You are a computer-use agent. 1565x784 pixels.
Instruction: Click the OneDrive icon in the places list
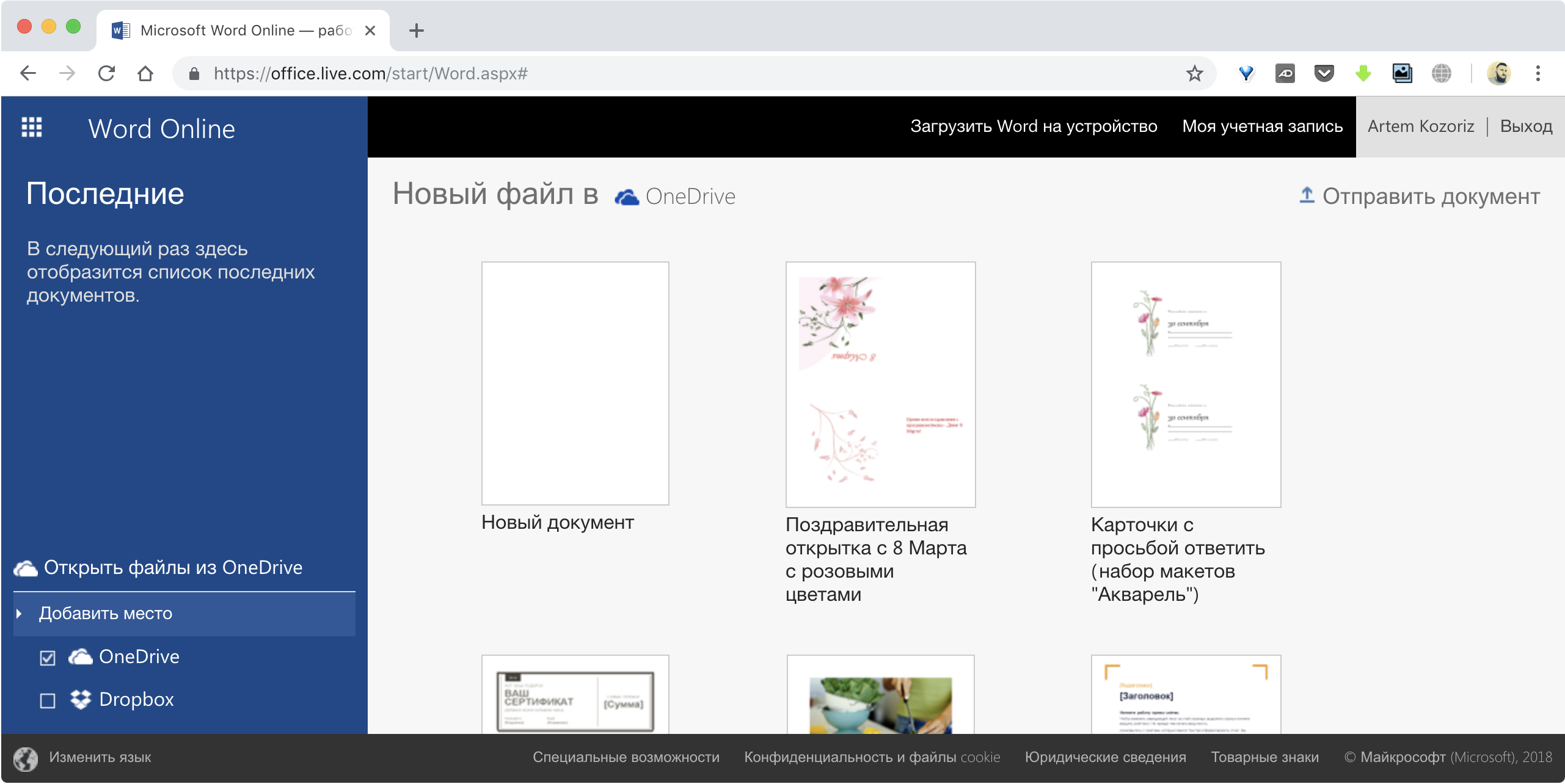[x=81, y=657]
